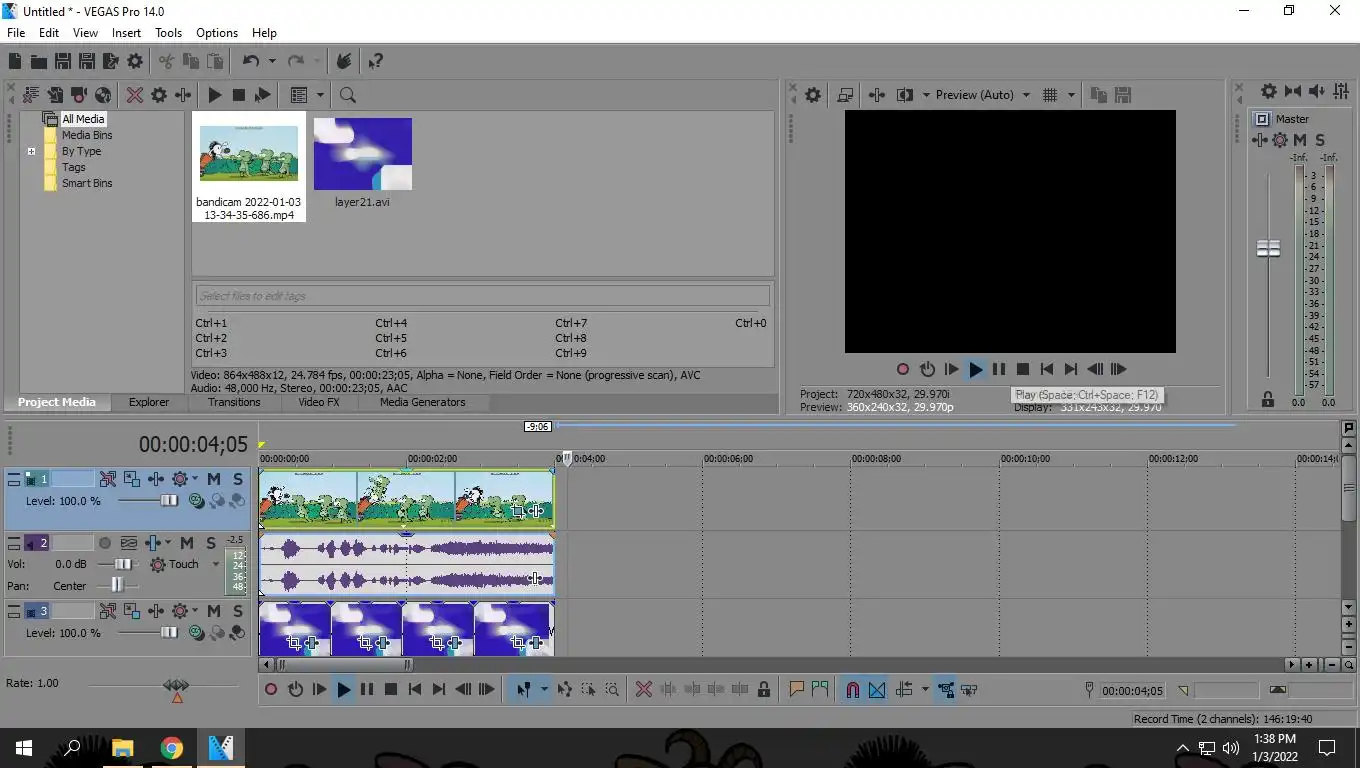Mute video track 1
This screenshot has width=1360, height=768.
click(214, 479)
